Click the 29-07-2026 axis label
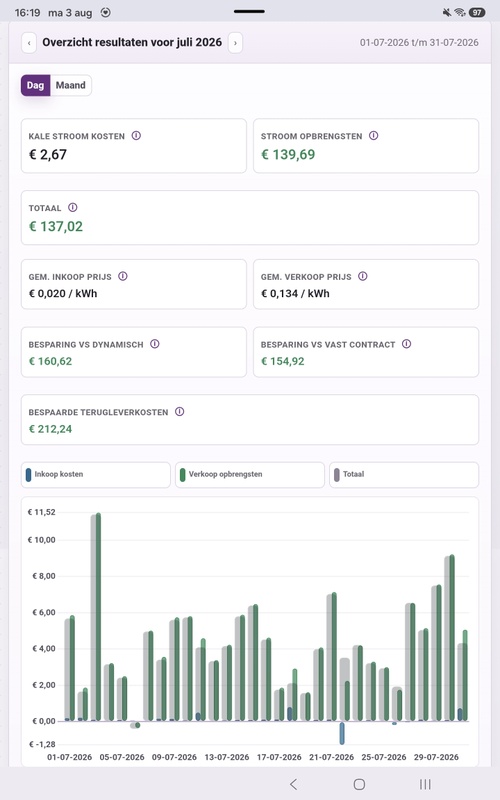The width and height of the screenshot is (500, 800). pos(436,757)
